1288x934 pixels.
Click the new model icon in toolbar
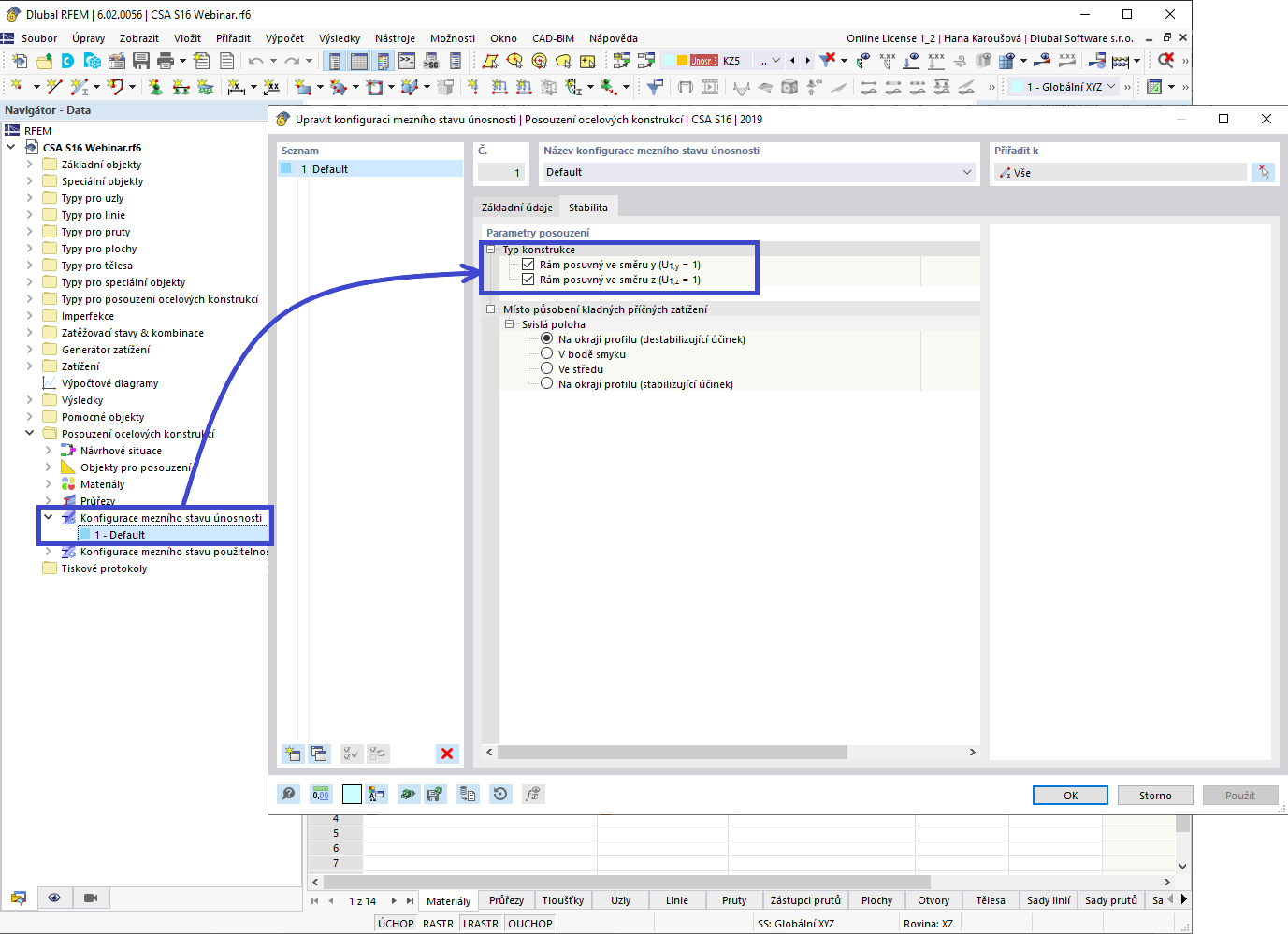point(20,61)
